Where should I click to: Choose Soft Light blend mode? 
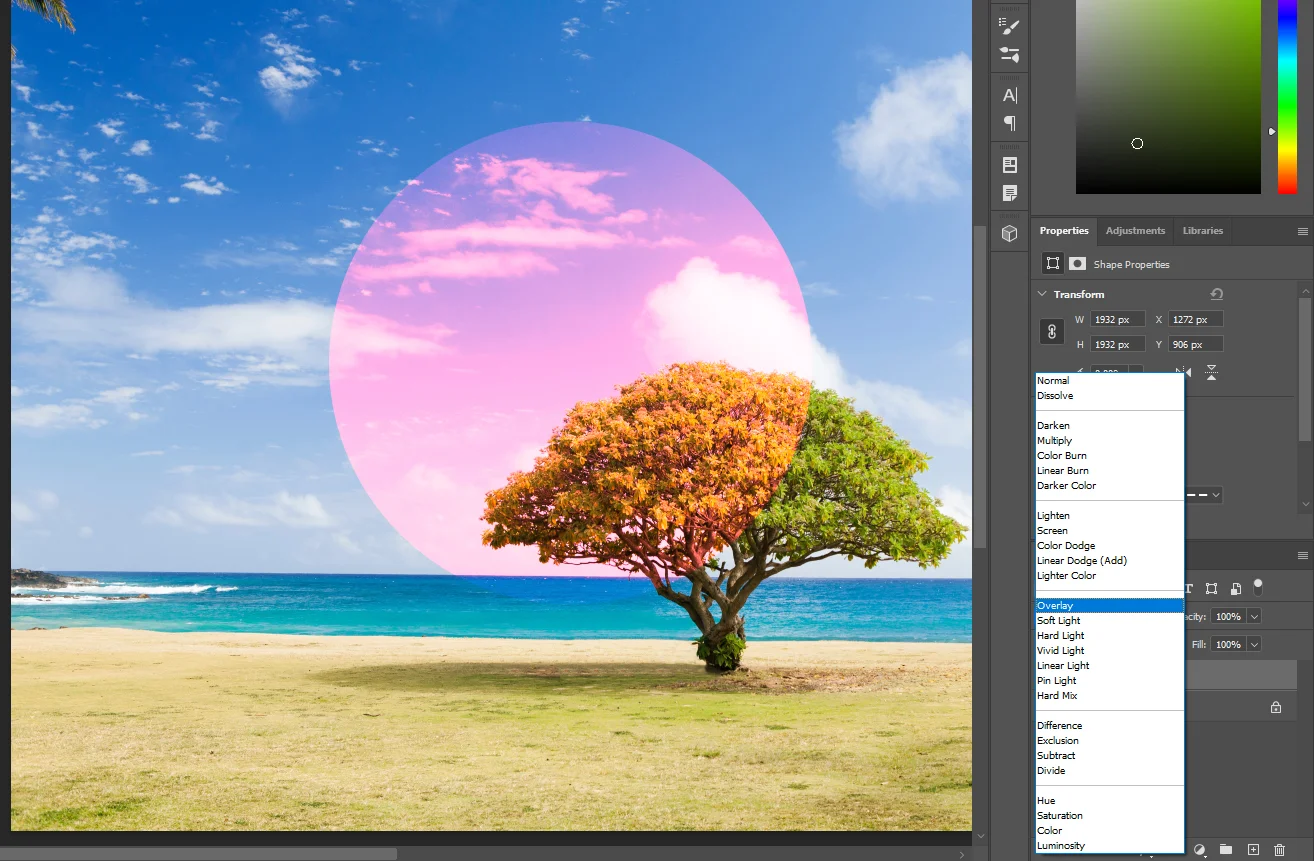tap(1058, 621)
